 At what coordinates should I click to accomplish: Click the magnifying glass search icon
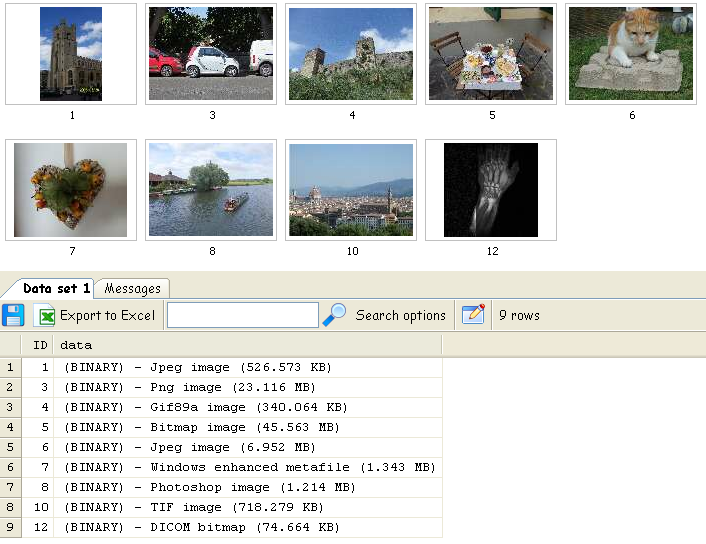(334, 314)
